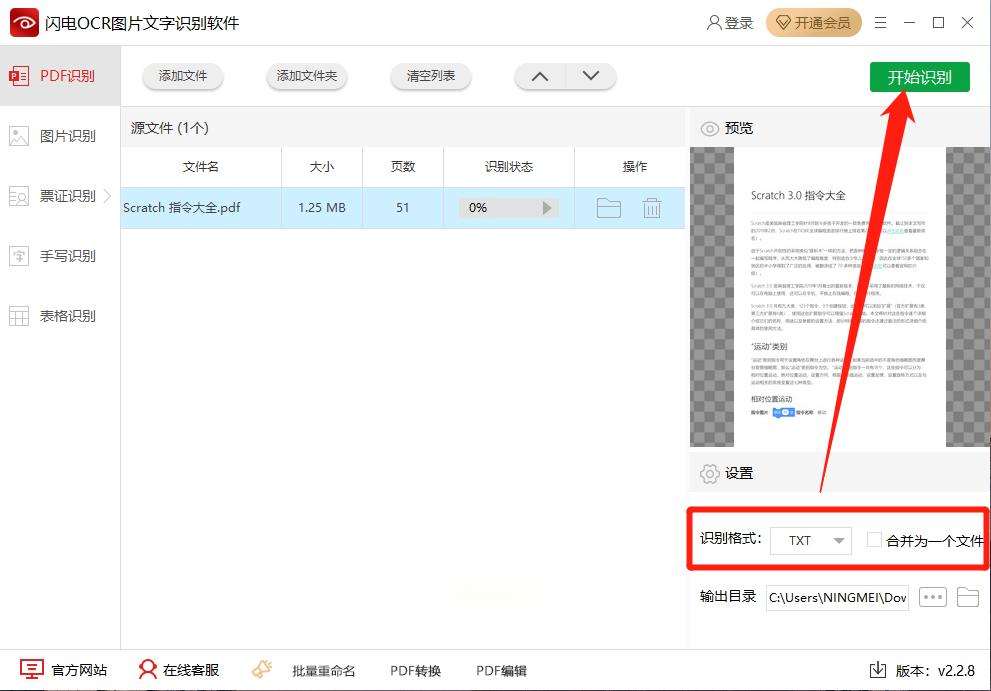Open 官方网站 from bottom bar

(x=64, y=670)
